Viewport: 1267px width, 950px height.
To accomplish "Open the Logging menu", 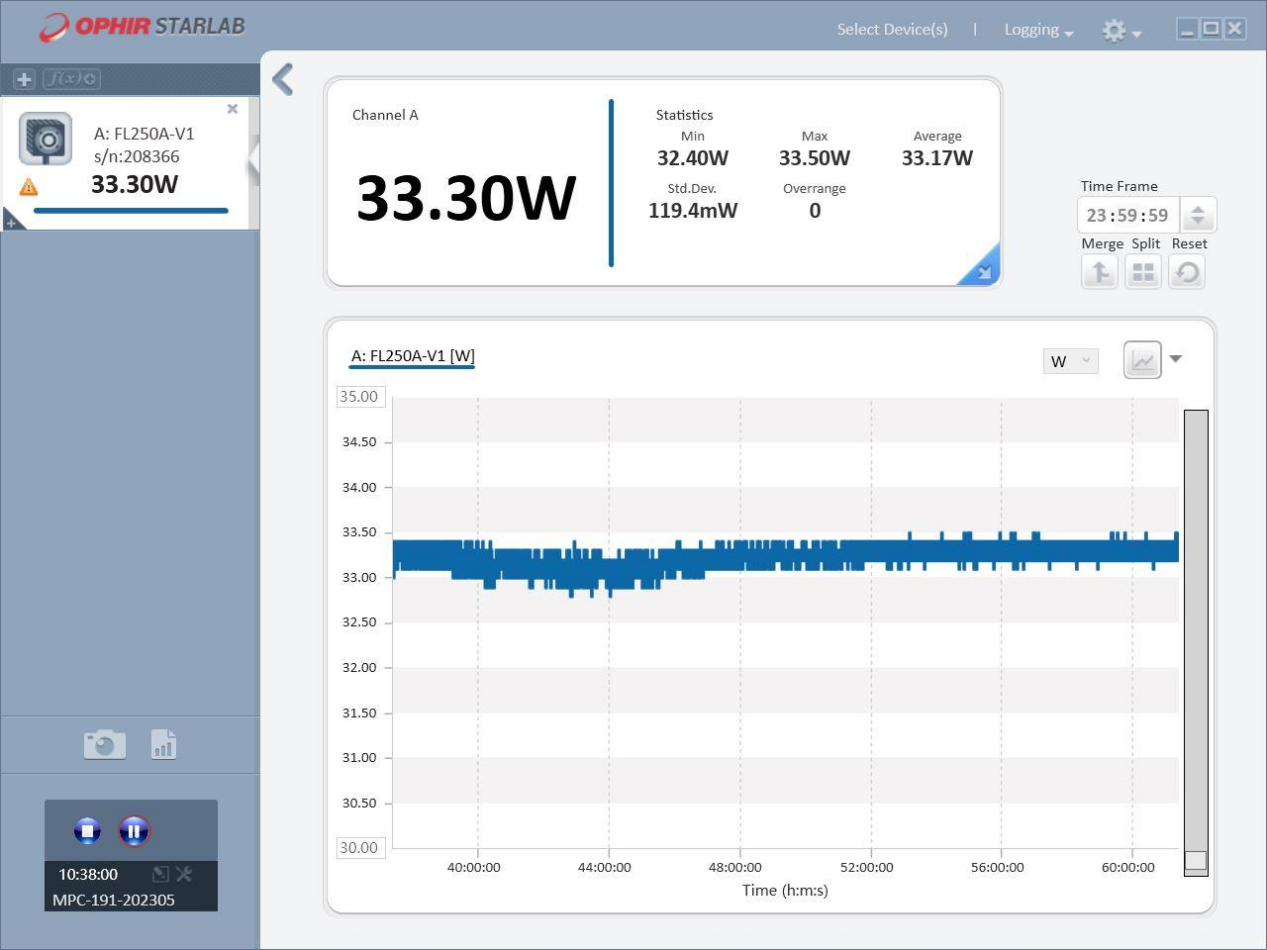I will pos(1038,30).
